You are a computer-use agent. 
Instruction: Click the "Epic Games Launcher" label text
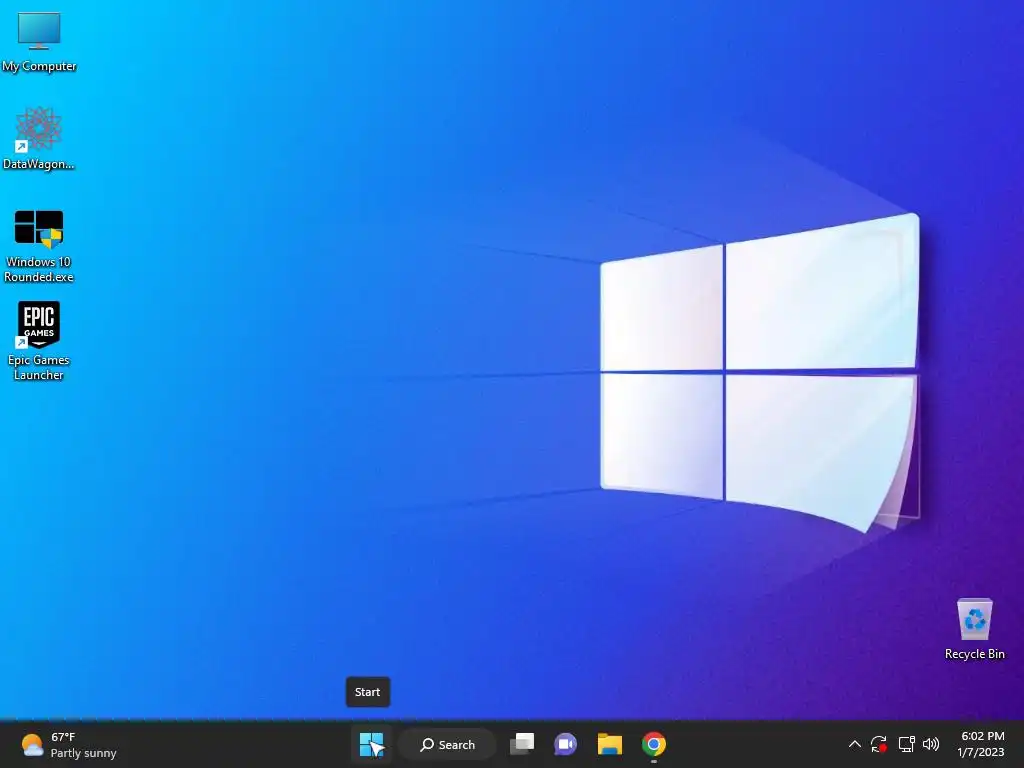[39, 367]
